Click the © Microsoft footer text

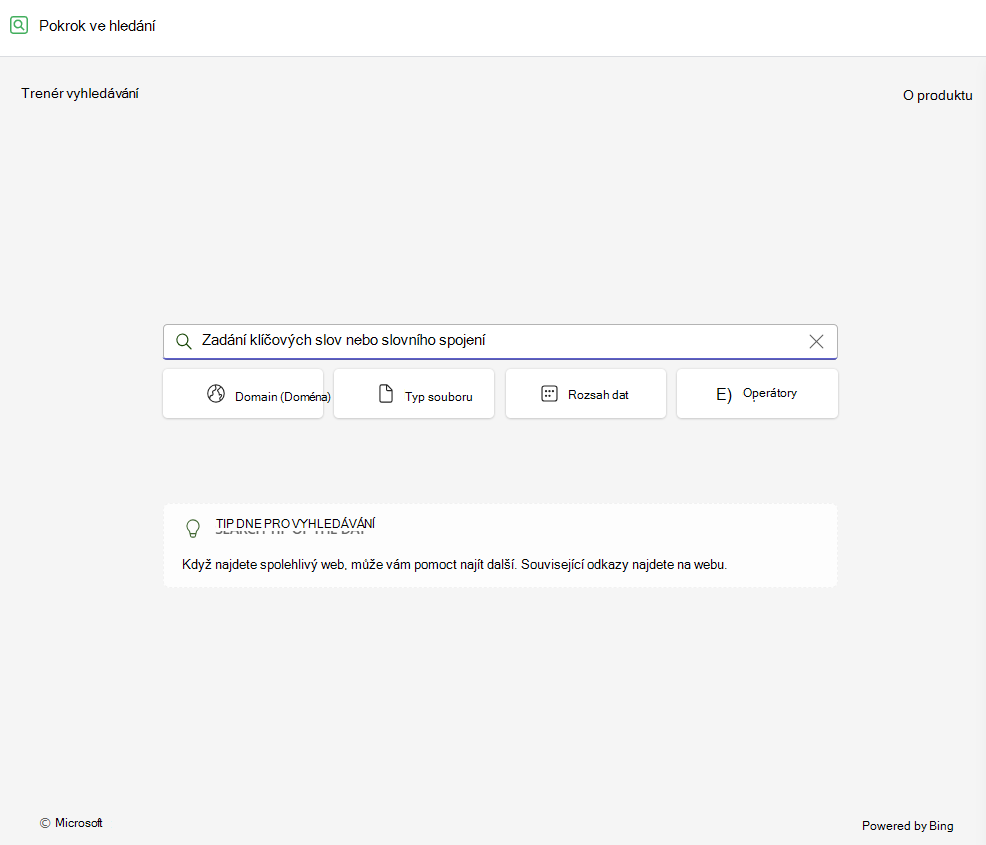click(71, 823)
